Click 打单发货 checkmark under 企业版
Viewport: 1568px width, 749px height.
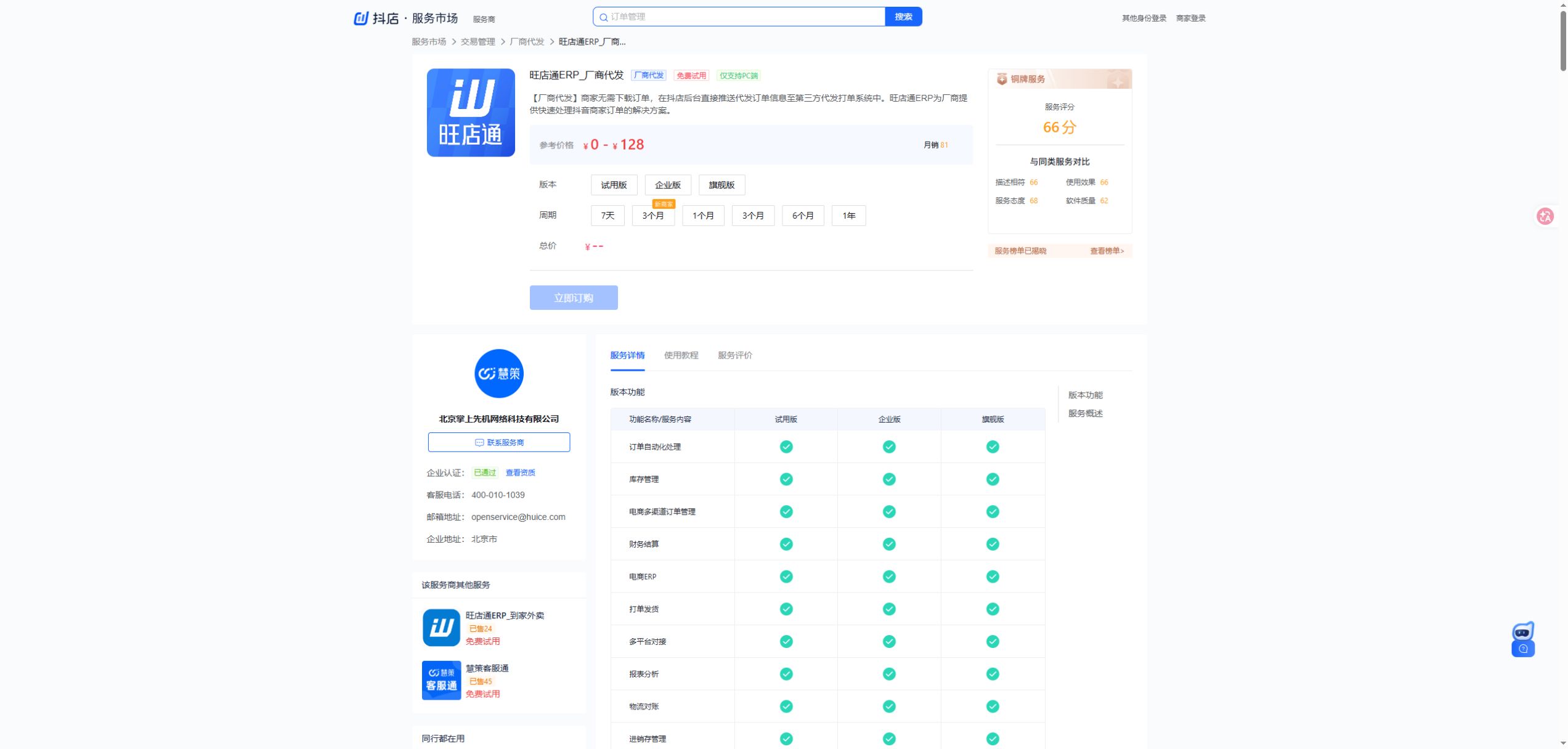[888, 609]
